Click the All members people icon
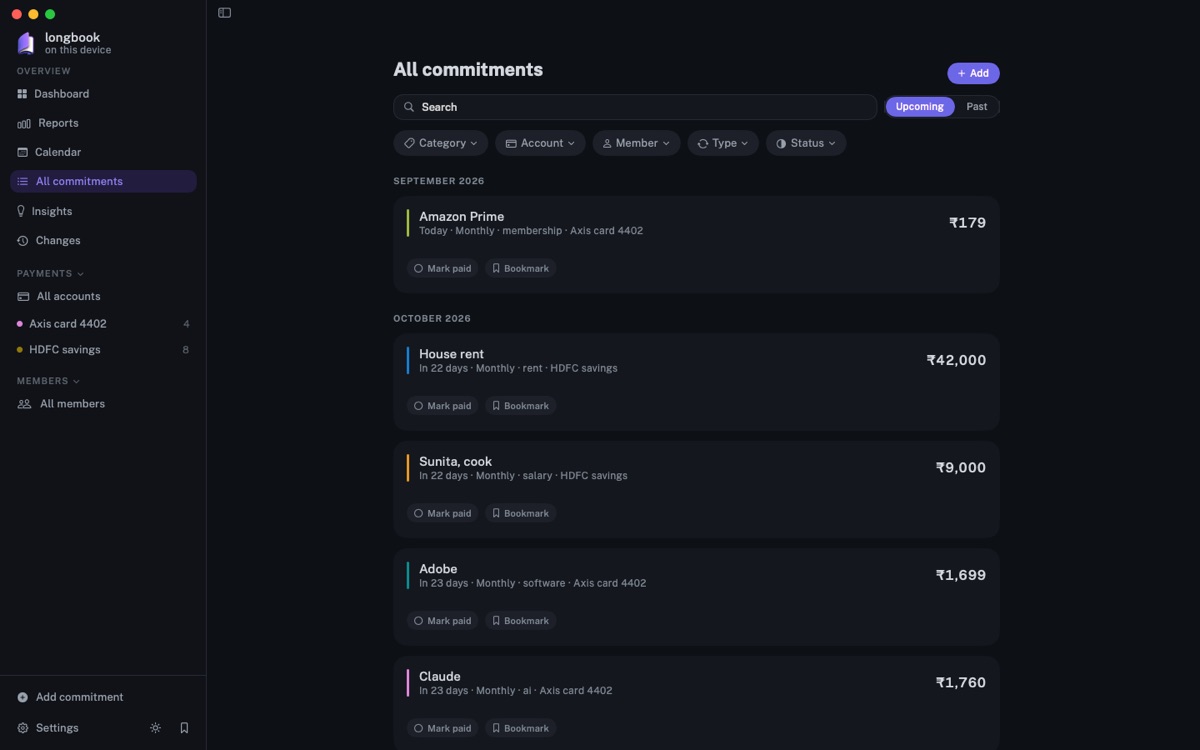1200x750 pixels. 24,404
